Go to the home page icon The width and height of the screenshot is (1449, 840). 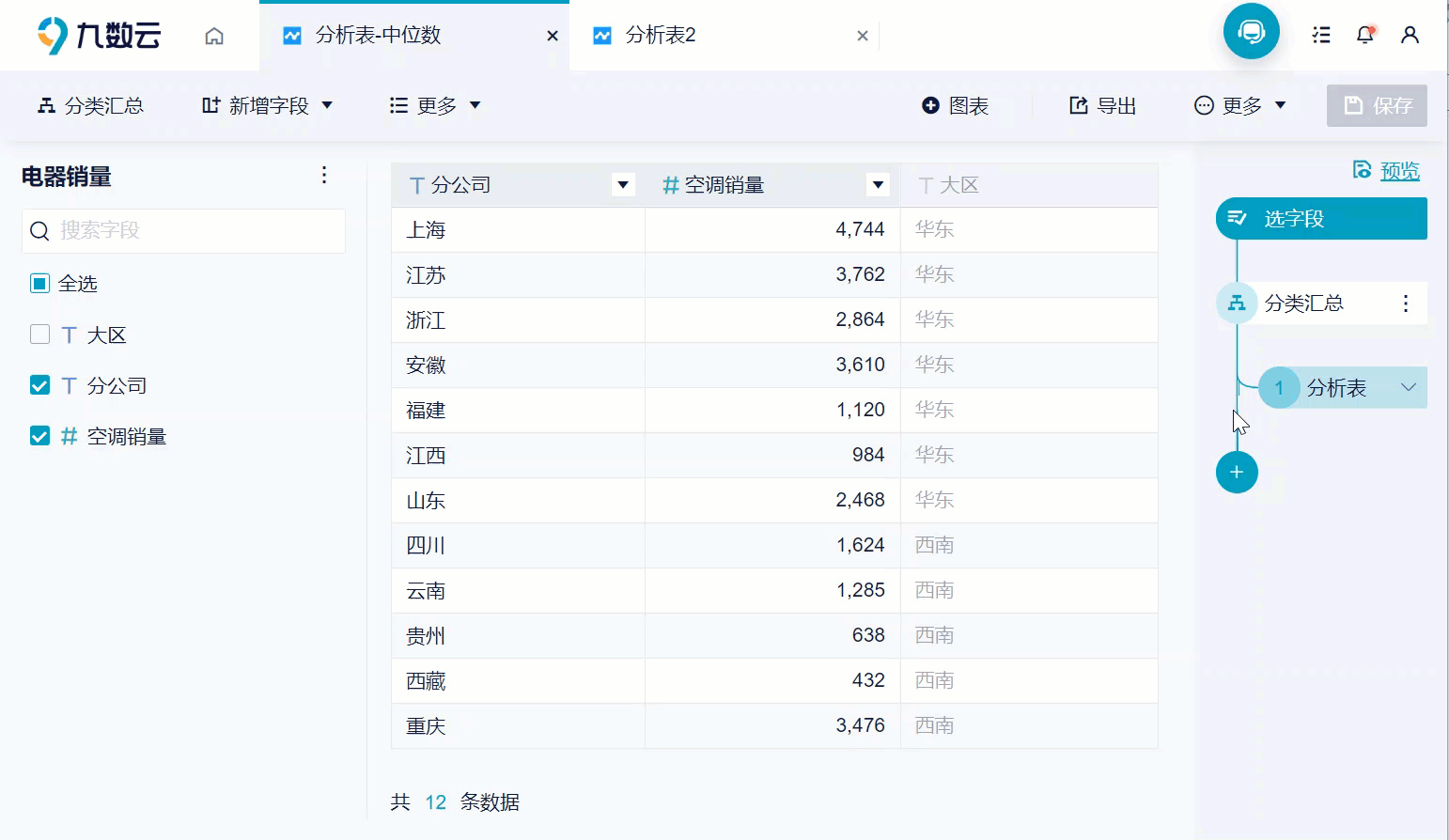(x=214, y=36)
